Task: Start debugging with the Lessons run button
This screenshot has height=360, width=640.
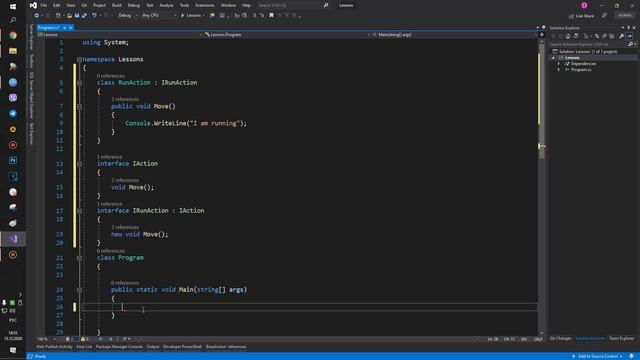Action: 191,16
